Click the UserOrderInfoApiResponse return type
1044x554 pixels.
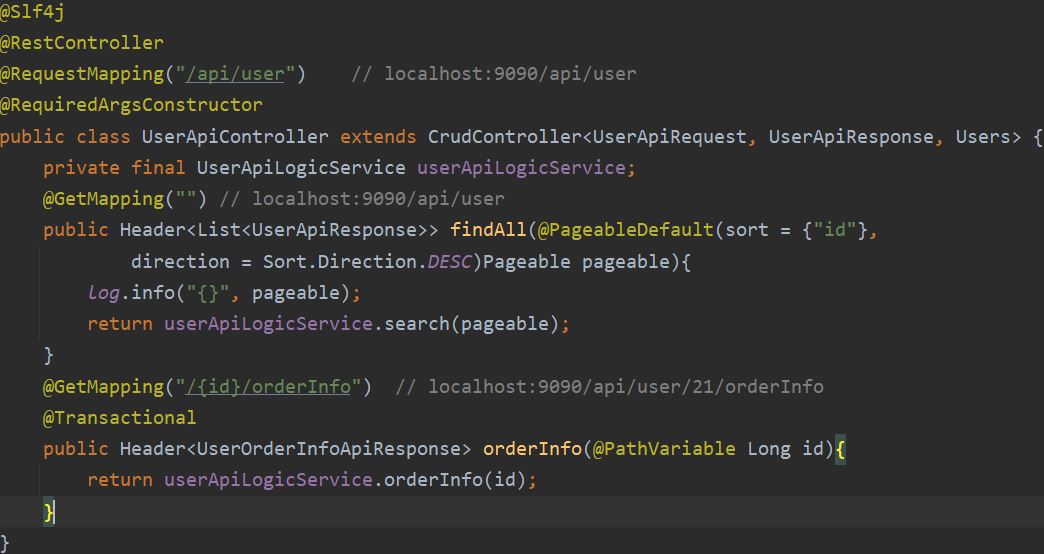tap(328, 449)
